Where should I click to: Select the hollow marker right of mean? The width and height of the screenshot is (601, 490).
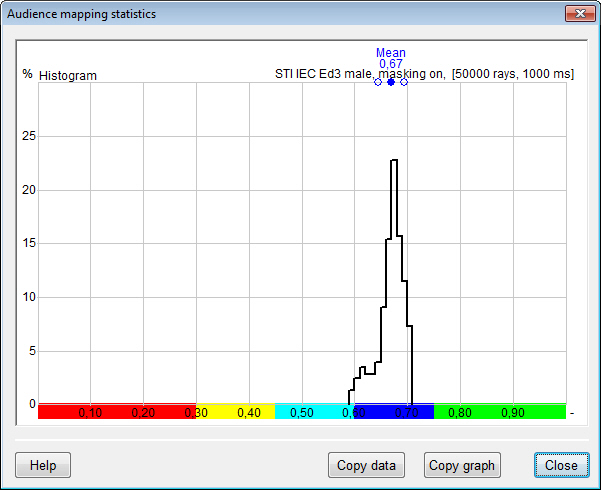tap(404, 82)
